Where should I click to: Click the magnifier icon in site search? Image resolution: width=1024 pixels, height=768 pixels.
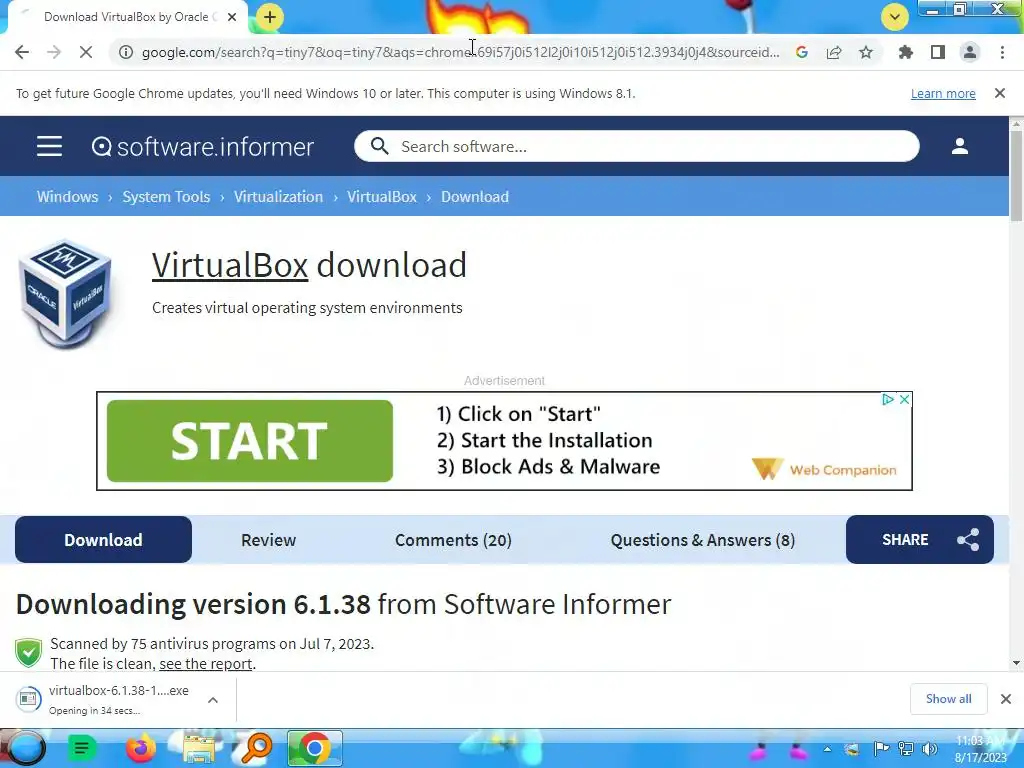[x=379, y=146]
